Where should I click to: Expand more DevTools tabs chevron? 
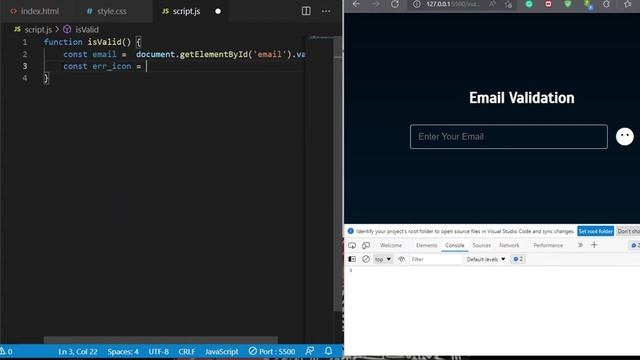point(580,245)
